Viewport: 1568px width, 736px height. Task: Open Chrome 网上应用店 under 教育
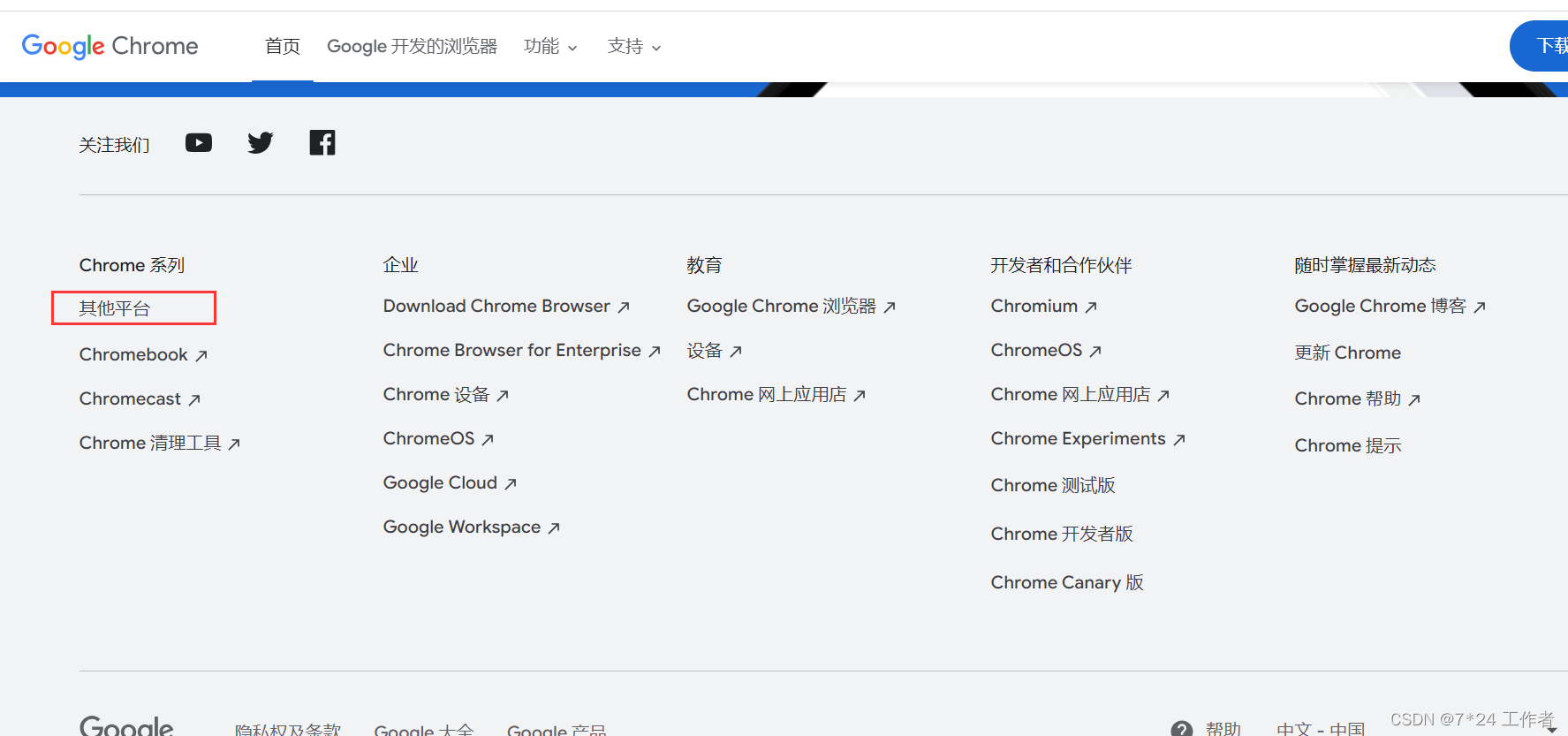point(776,394)
